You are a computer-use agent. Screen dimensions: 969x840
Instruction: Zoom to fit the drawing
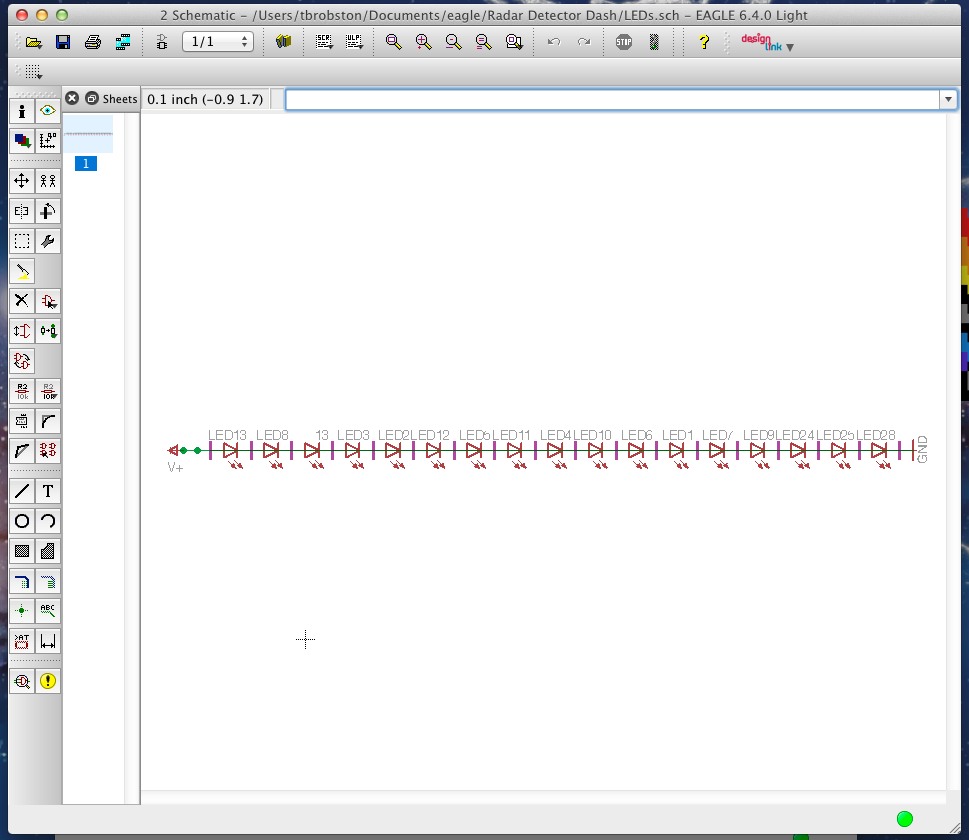[x=393, y=42]
